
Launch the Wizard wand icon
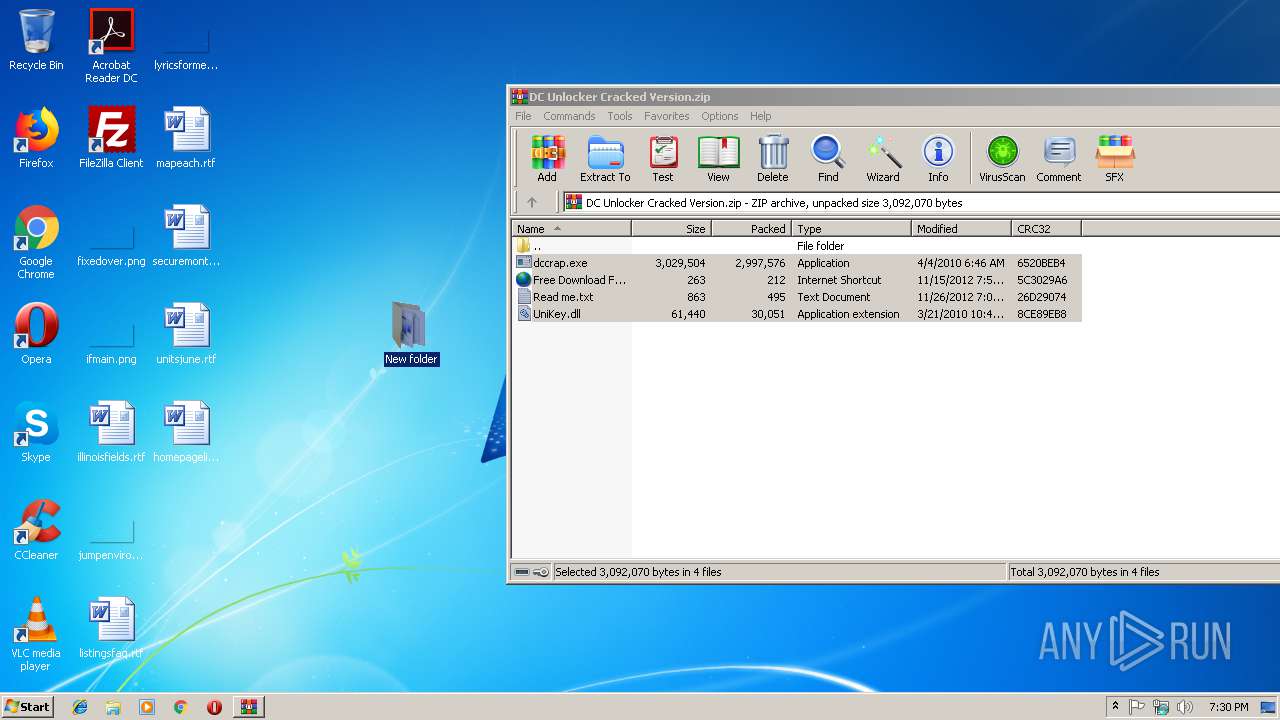click(883, 158)
